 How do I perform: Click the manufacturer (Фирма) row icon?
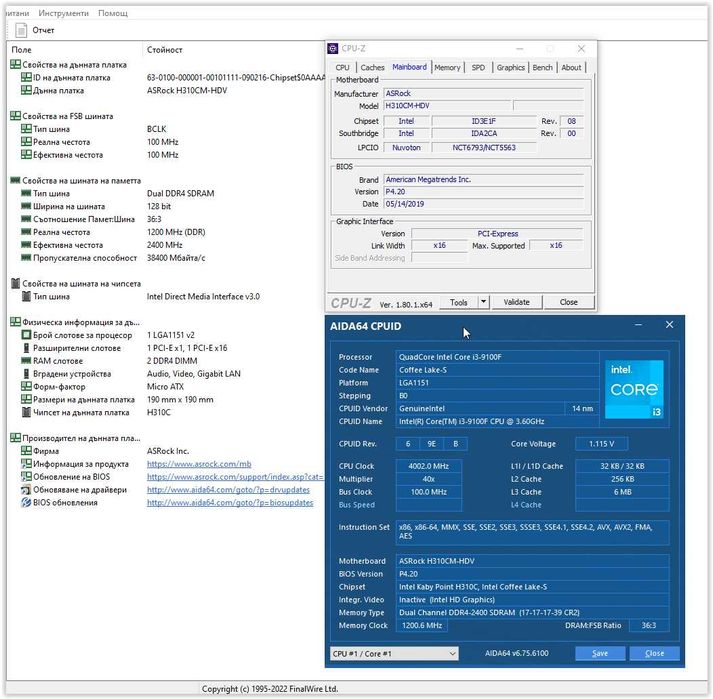(26, 451)
